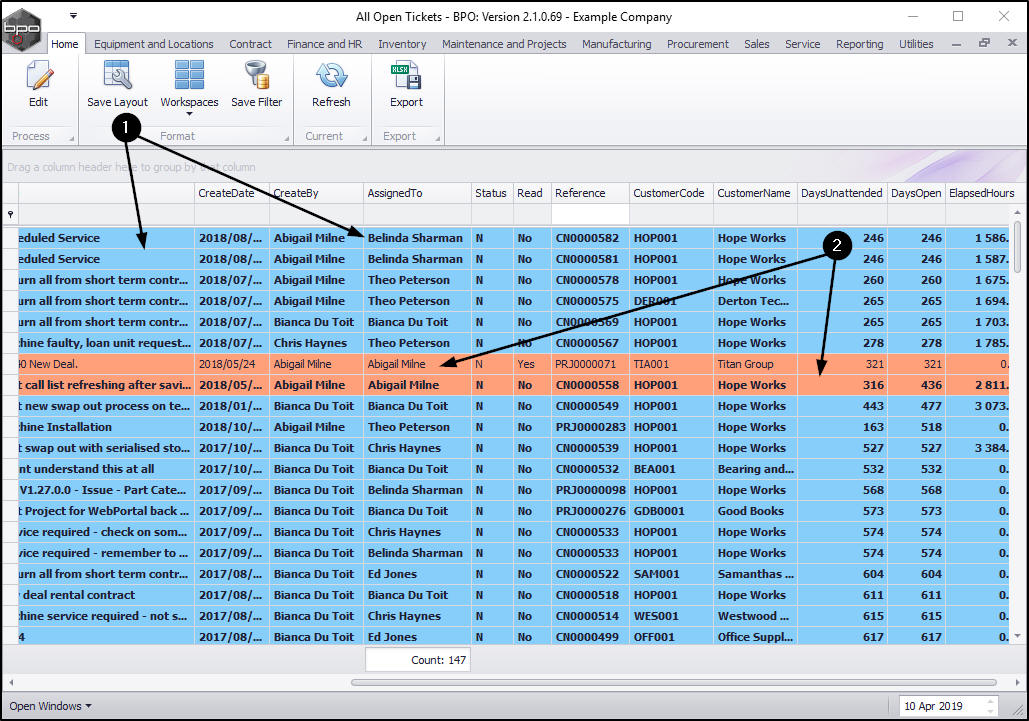
Task: Open the Inventory tab
Action: [x=402, y=44]
